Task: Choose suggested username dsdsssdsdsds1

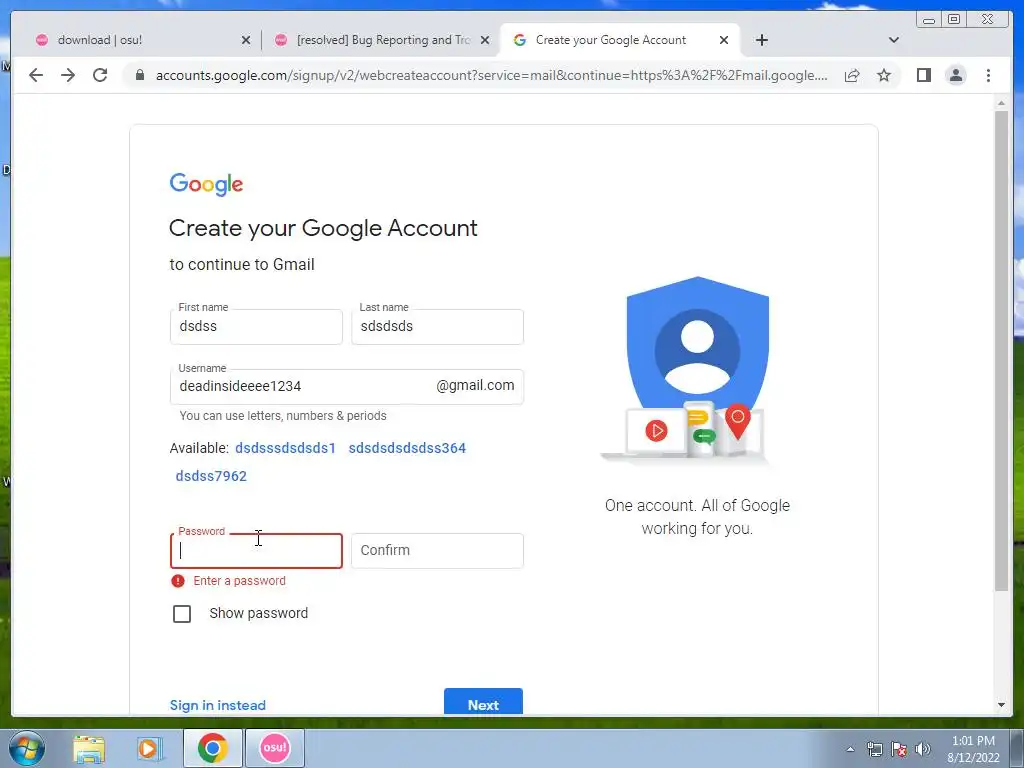Action: [285, 448]
